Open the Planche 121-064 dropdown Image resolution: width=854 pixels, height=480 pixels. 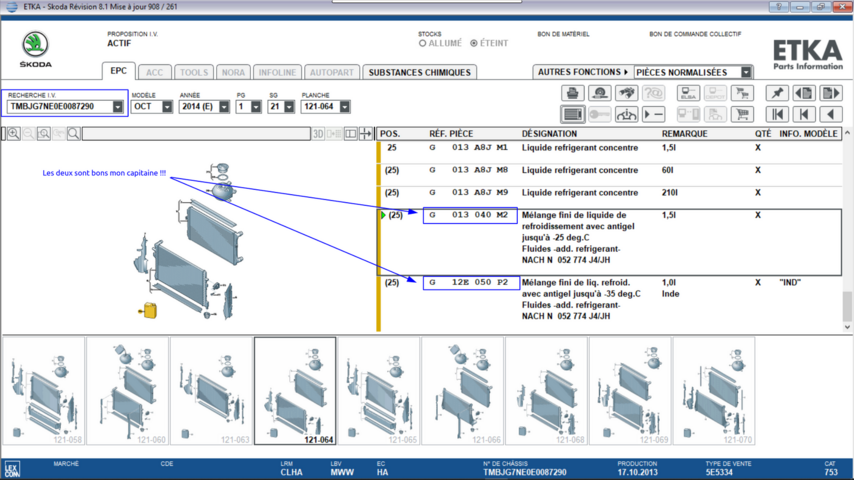tap(344, 107)
